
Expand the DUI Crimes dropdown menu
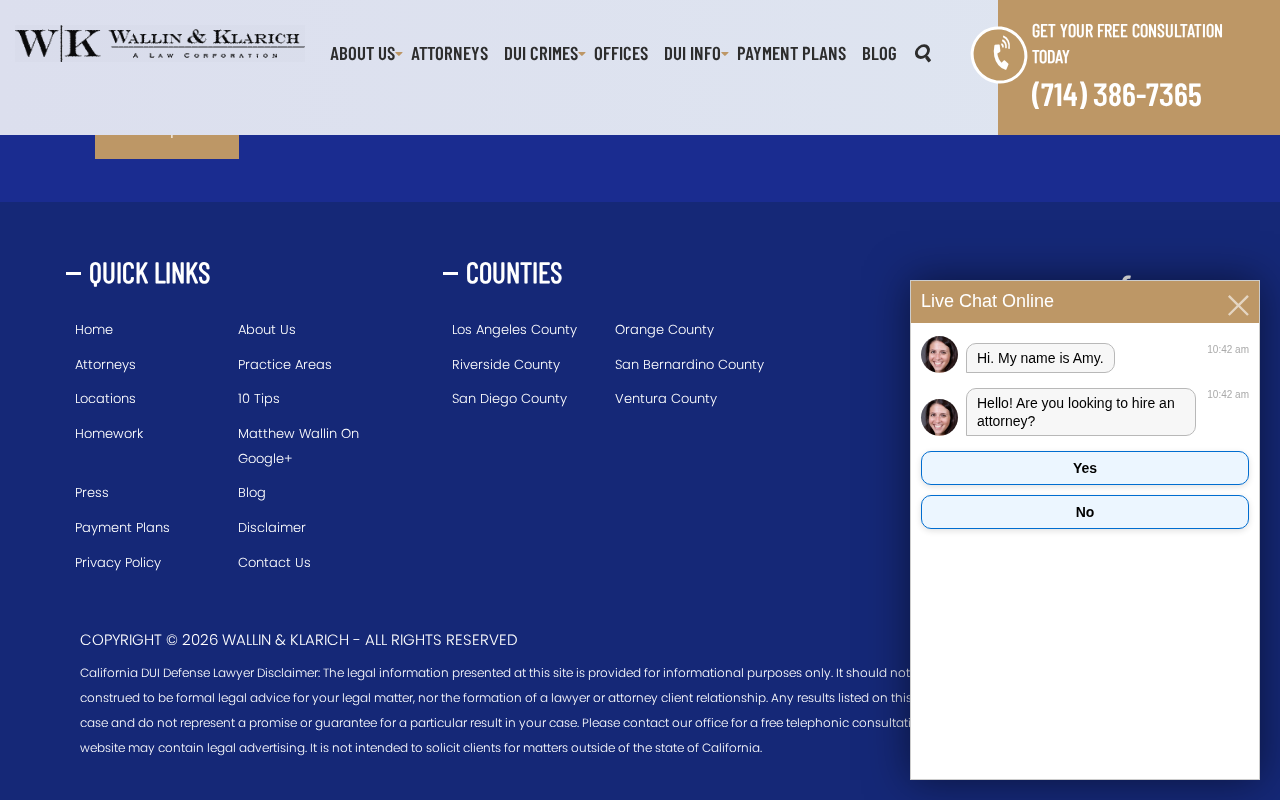point(582,54)
